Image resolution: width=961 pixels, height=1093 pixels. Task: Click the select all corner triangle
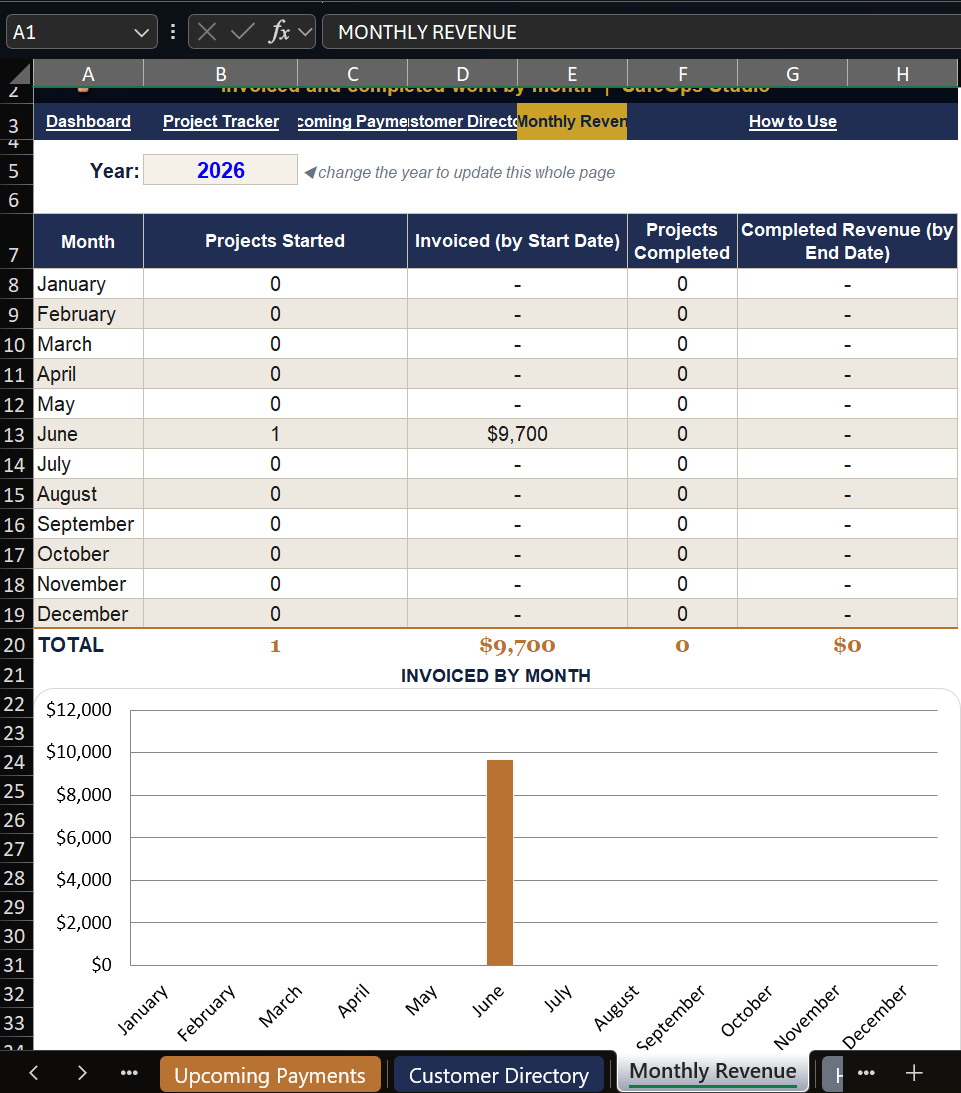[19, 74]
